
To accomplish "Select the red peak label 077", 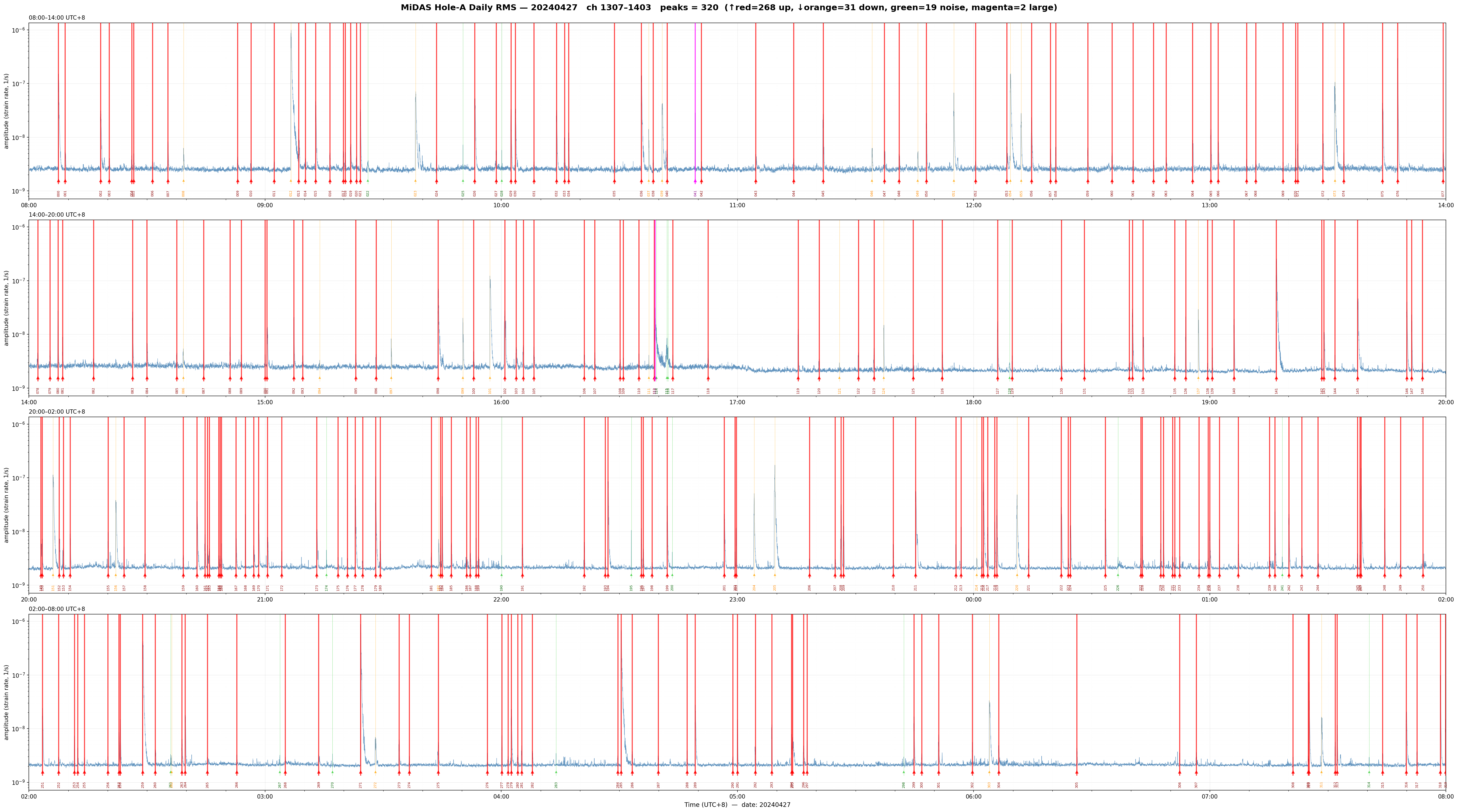I will [x=1443, y=194].
